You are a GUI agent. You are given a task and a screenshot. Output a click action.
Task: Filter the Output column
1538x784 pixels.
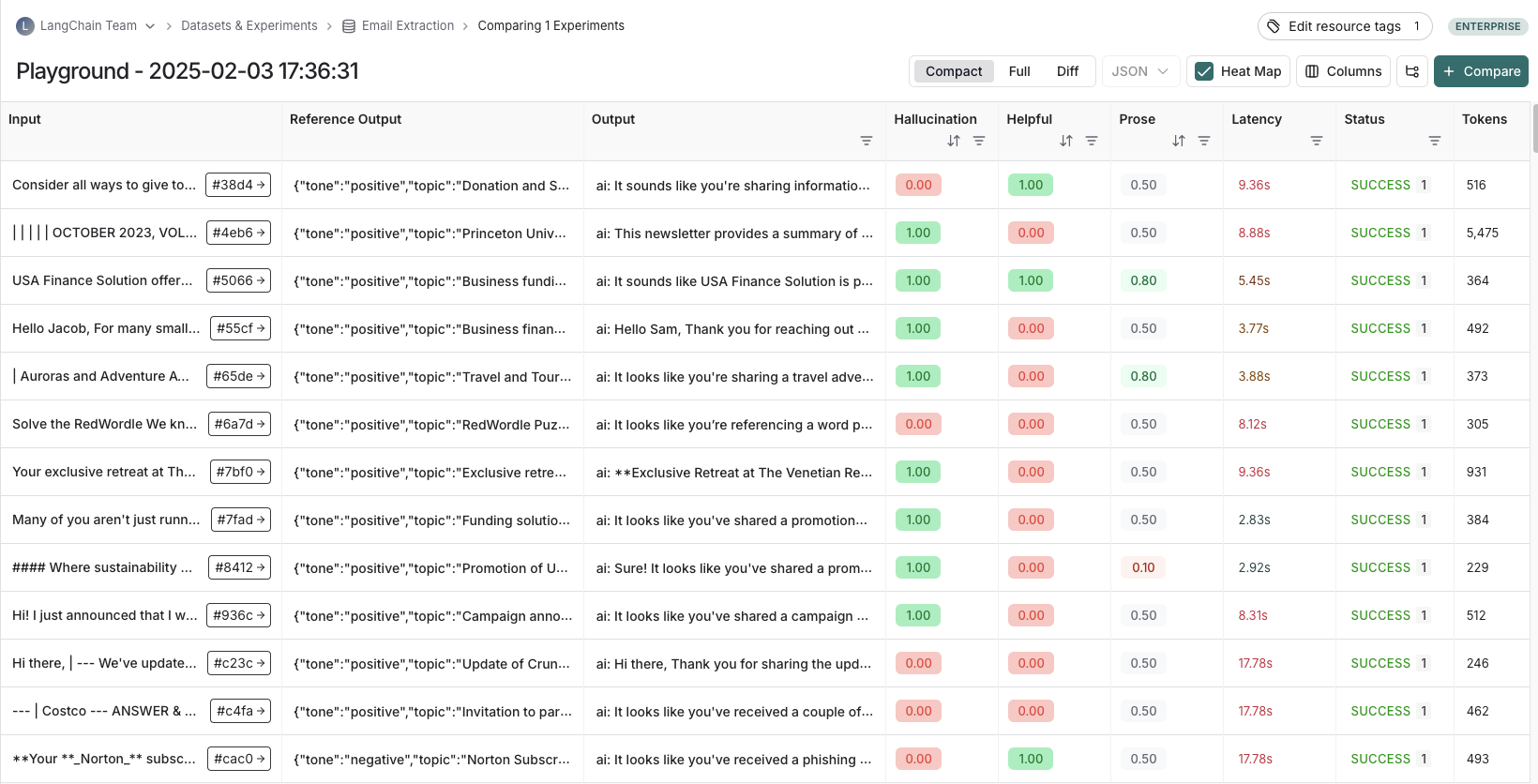click(x=867, y=141)
